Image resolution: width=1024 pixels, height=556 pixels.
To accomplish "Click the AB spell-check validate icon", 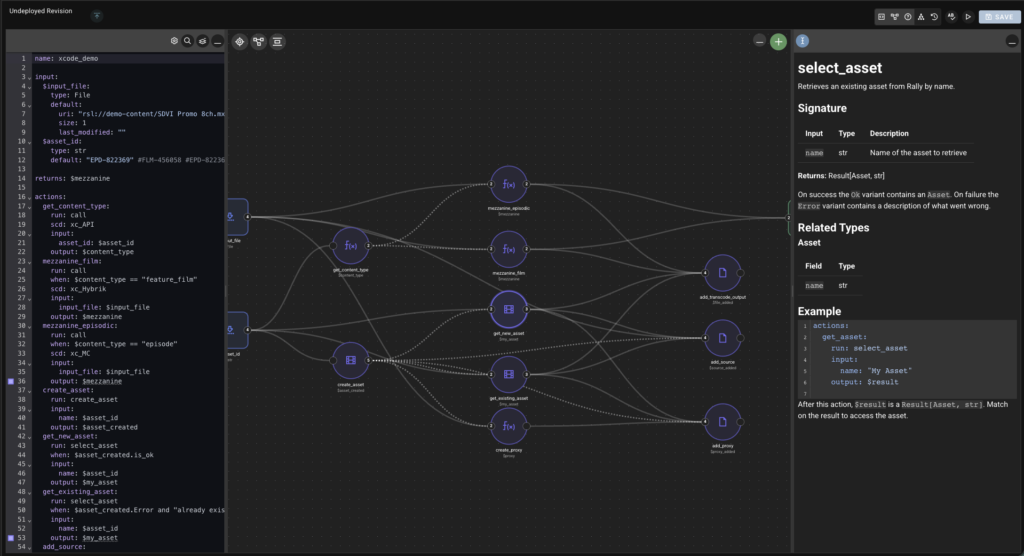I will [951, 17].
